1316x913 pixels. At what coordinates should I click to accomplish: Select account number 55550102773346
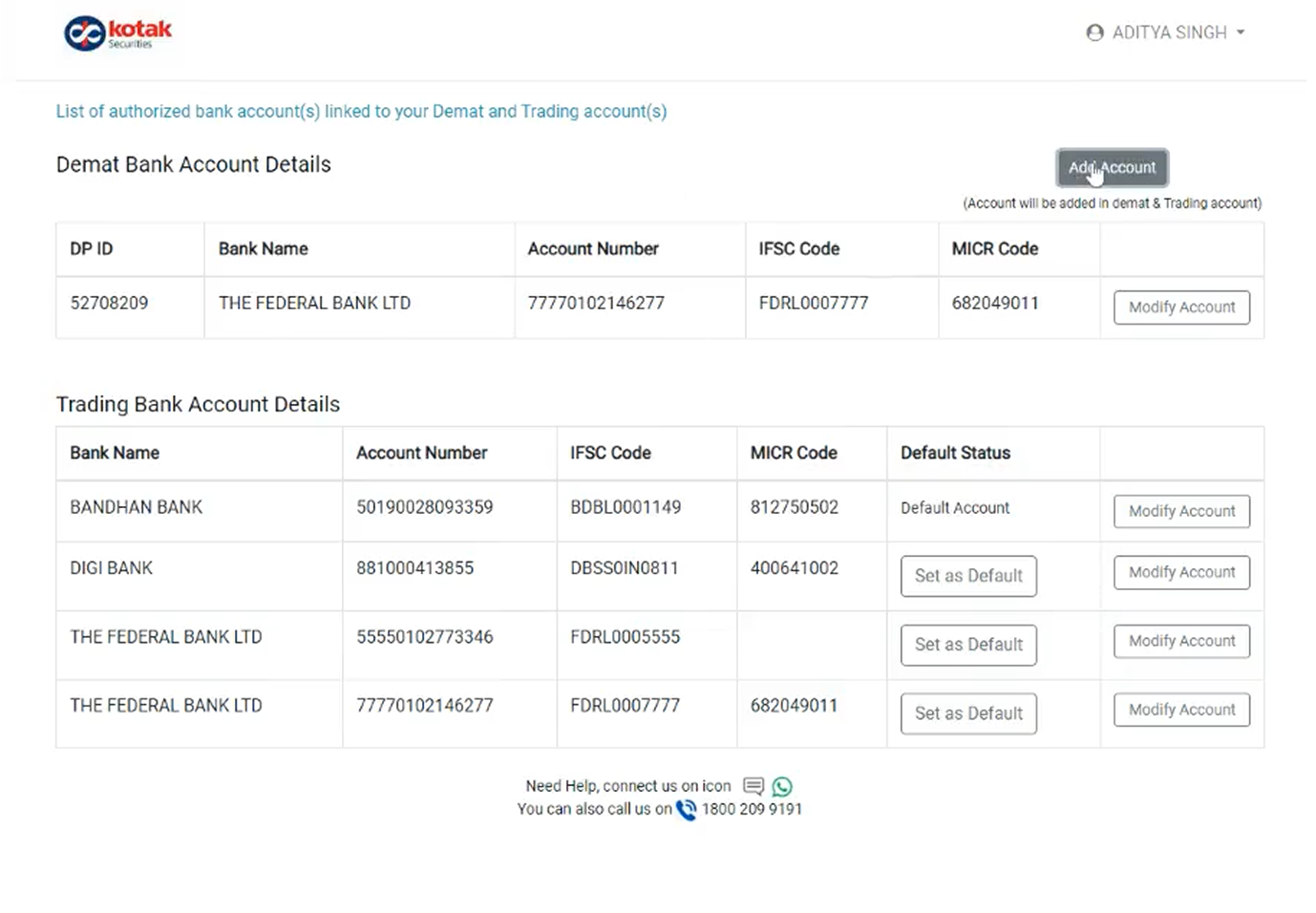[425, 637]
